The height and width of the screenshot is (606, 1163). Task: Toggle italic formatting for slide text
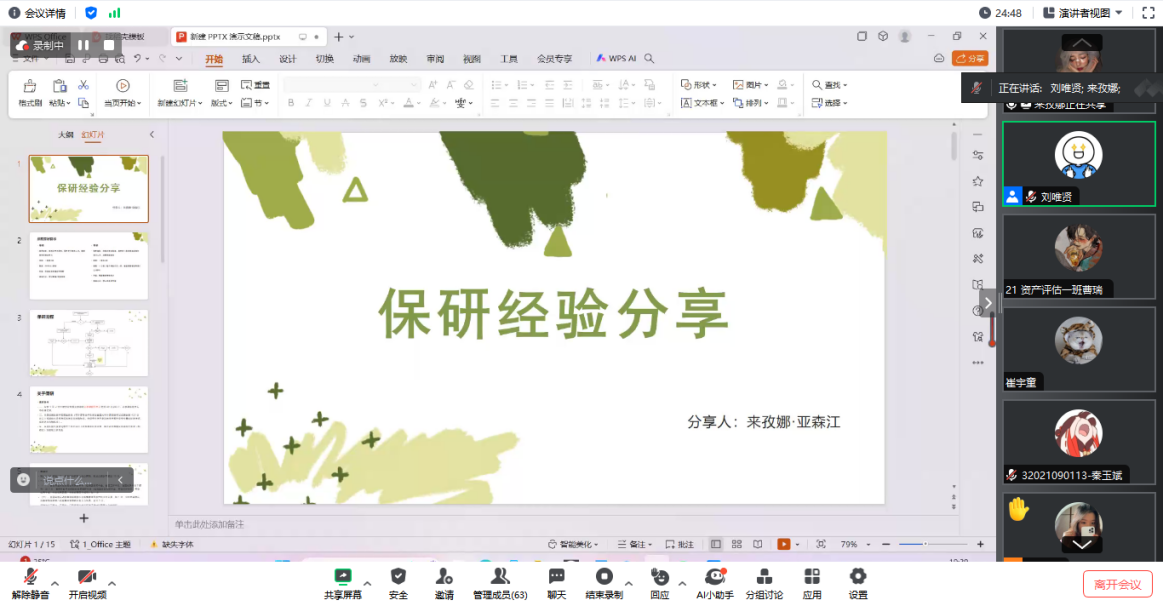click(311, 103)
